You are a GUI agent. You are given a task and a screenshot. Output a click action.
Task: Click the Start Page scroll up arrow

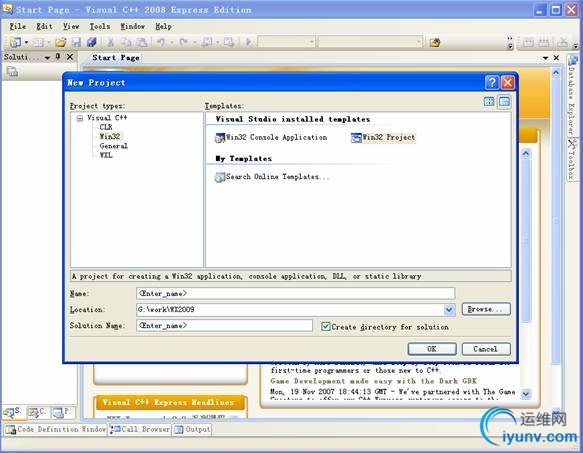pos(555,73)
